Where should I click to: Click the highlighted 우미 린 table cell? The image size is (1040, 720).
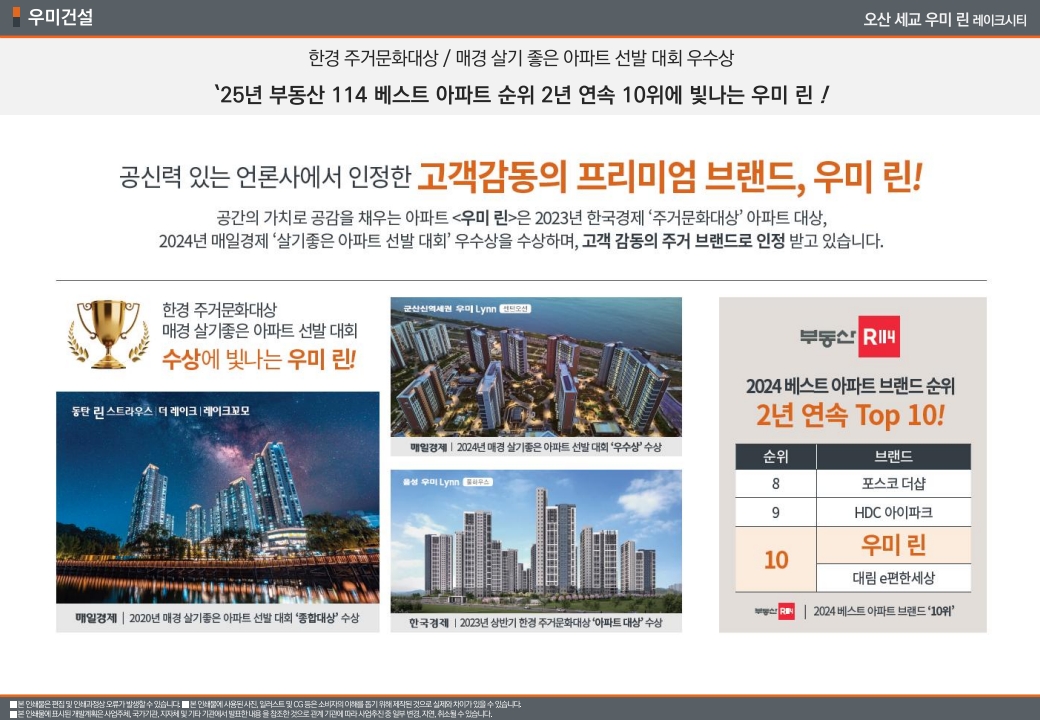pyautogui.click(x=893, y=546)
